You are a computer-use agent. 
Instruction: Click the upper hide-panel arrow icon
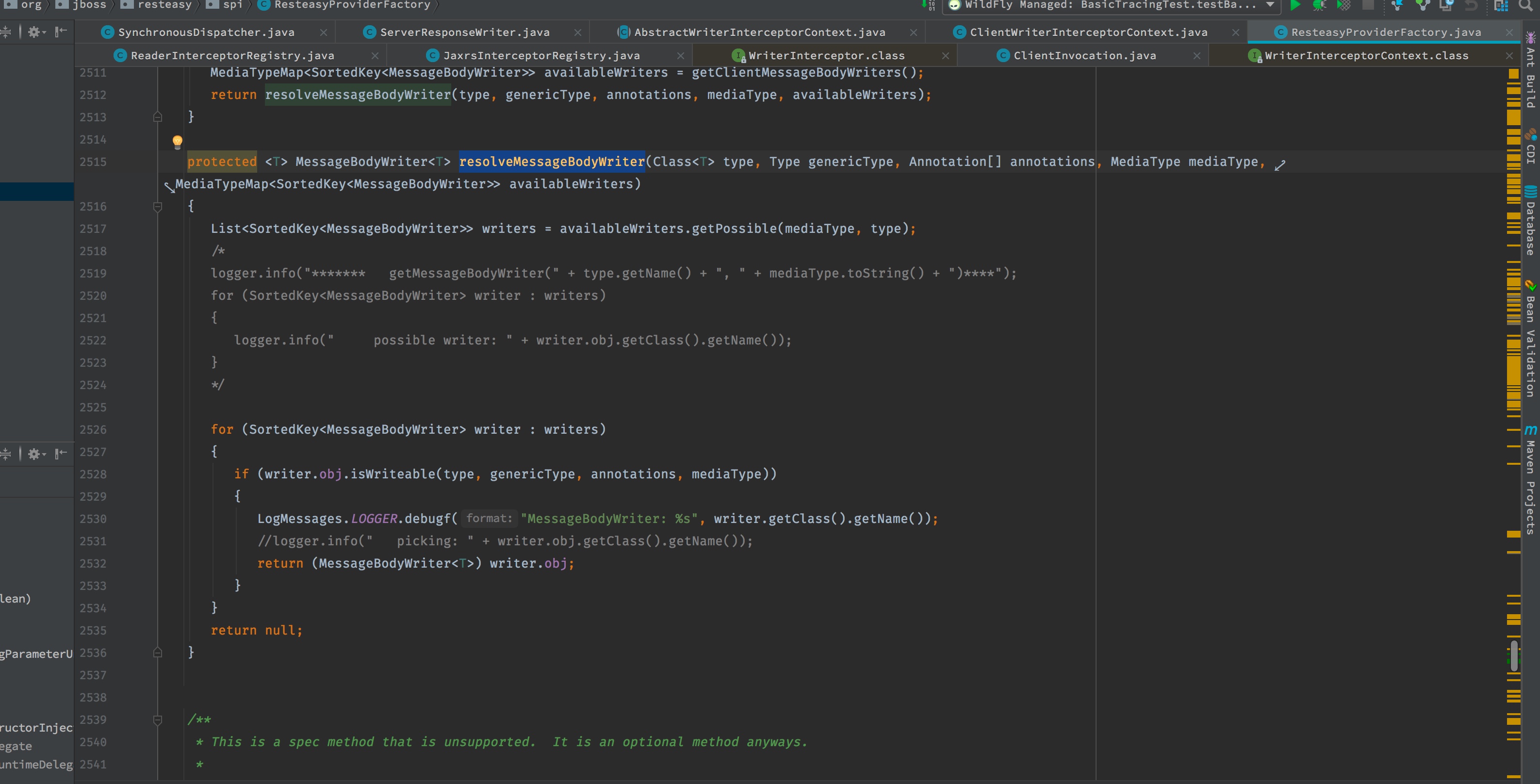pyautogui.click(x=60, y=33)
